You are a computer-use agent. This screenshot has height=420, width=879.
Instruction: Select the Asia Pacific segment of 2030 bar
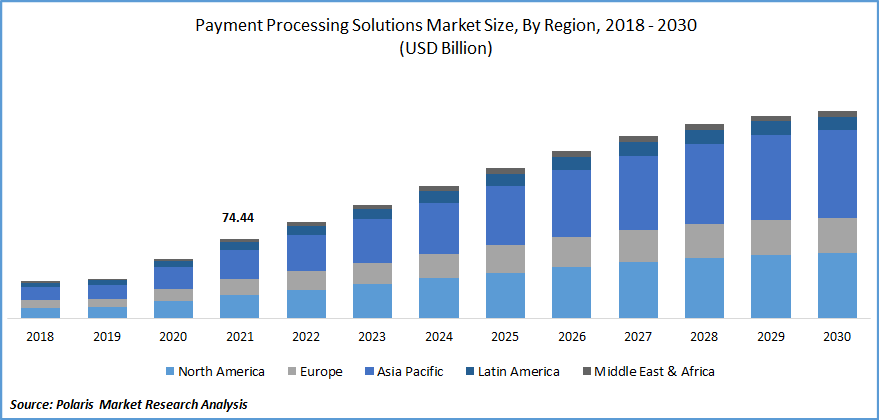coord(838,174)
